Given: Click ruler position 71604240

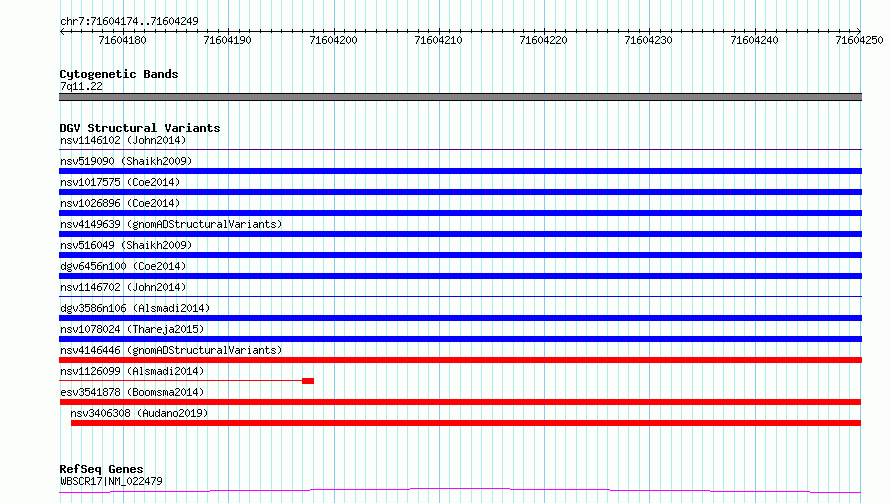Looking at the screenshot, I should tap(754, 40).
